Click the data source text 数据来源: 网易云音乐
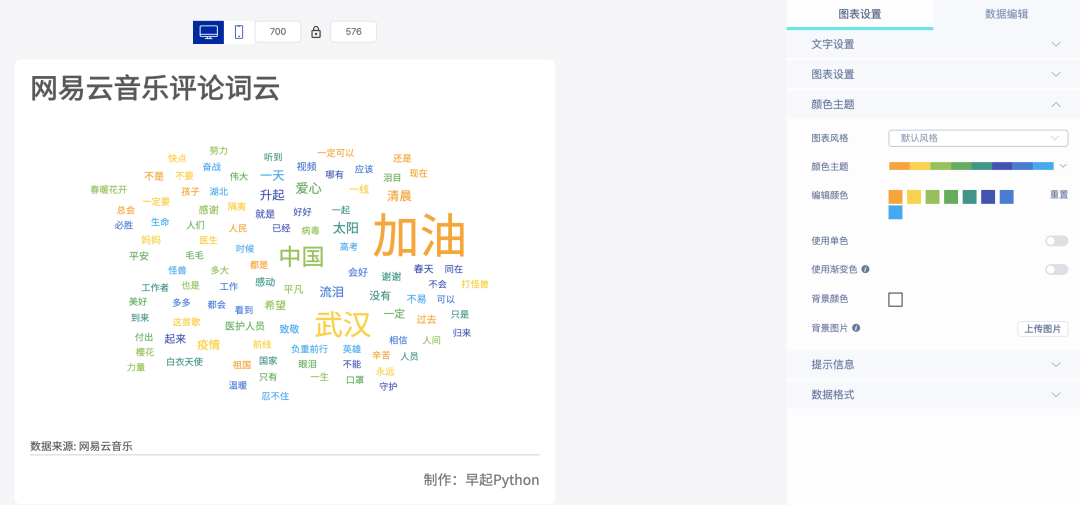 click(x=81, y=446)
